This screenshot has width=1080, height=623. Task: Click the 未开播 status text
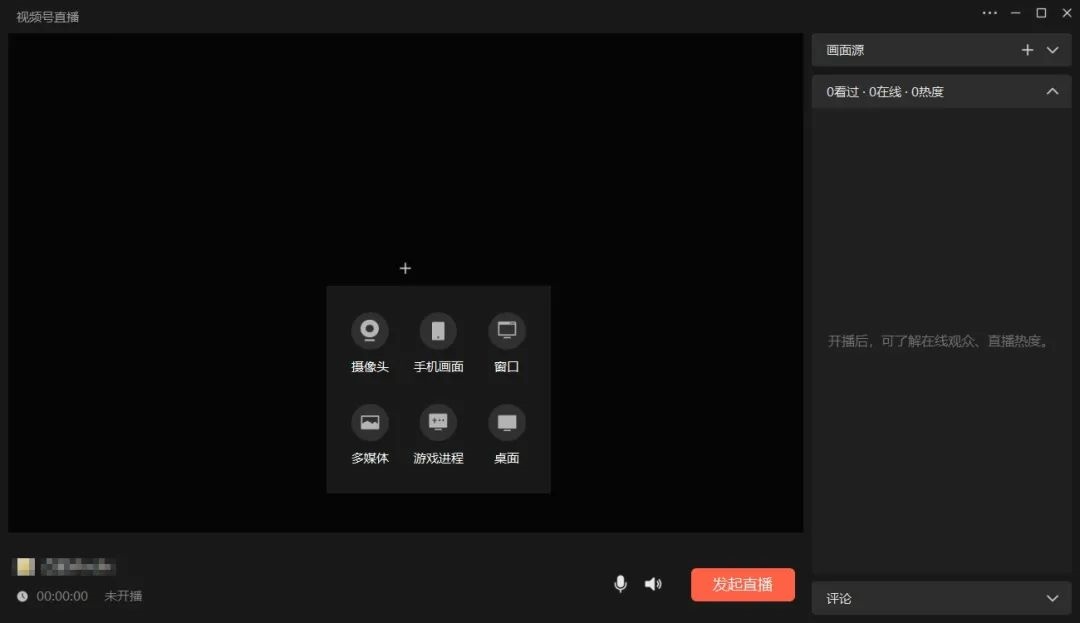(x=123, y=596)
